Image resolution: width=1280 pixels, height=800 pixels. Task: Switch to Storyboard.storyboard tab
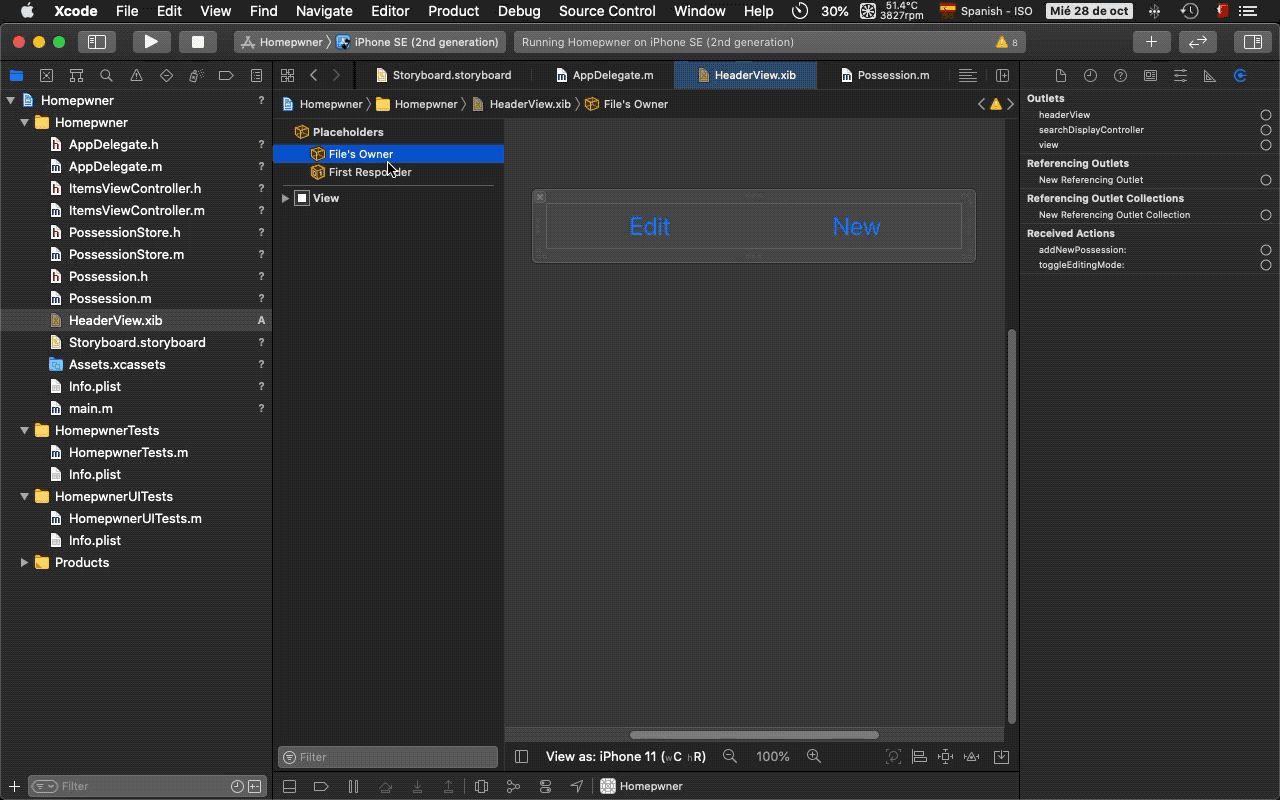[x=443, y=75]
